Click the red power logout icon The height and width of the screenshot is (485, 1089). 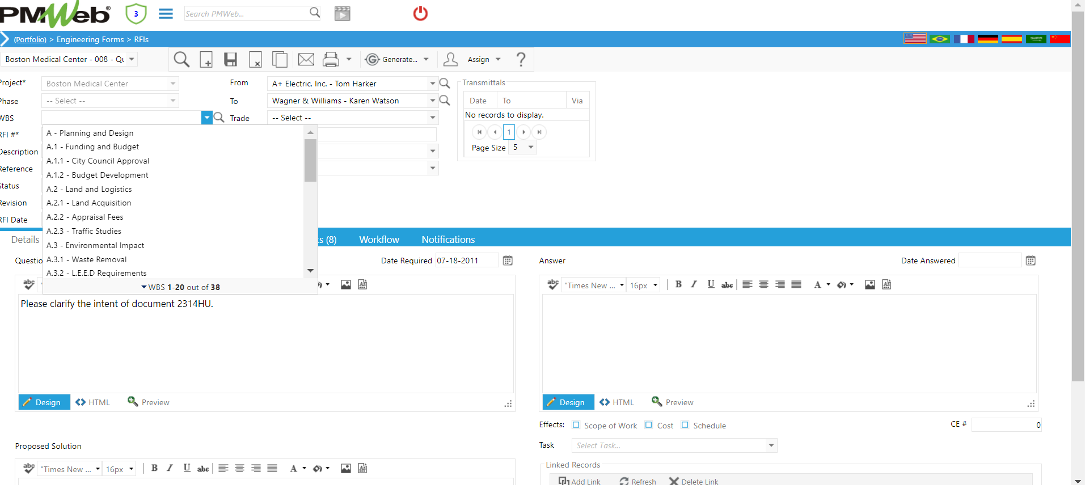click(x=420, y=13)
